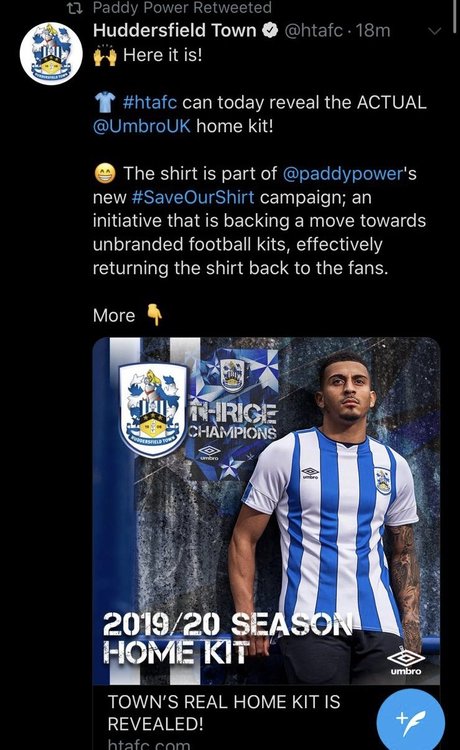
Task: Tap the Paddy Power Retweeted label
Action: click(x=182, y=8)
